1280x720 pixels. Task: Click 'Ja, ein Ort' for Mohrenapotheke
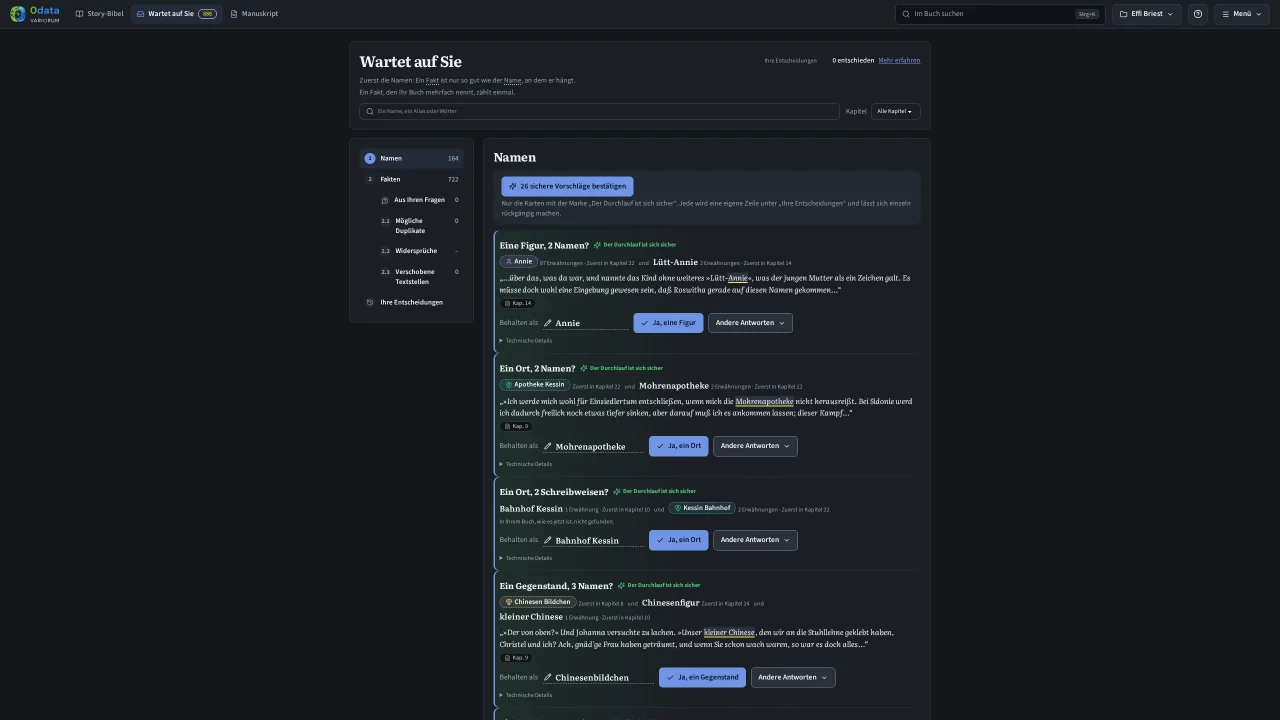(x=678, y=446)
